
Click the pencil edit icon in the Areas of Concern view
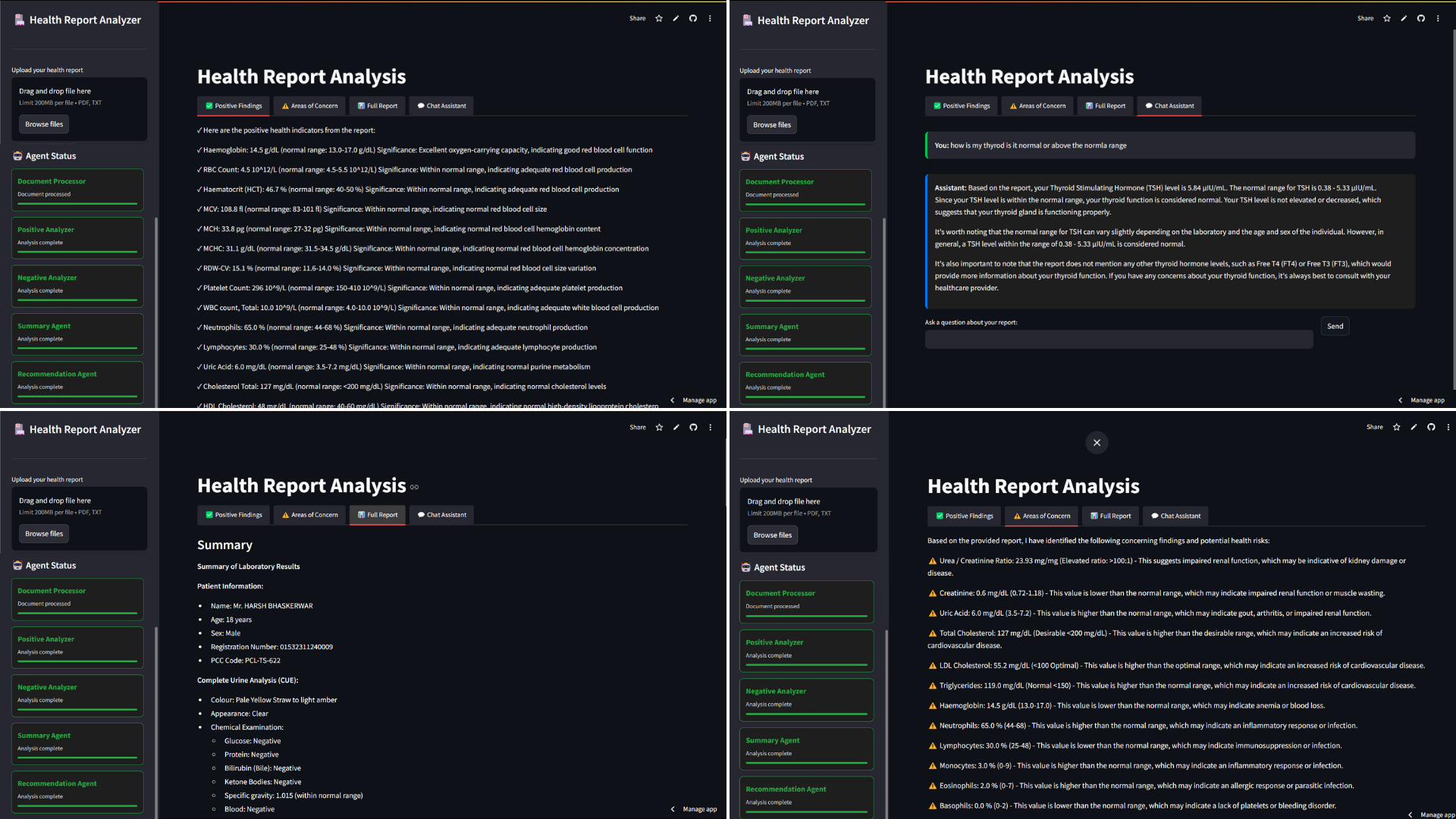coord(1414,427)
